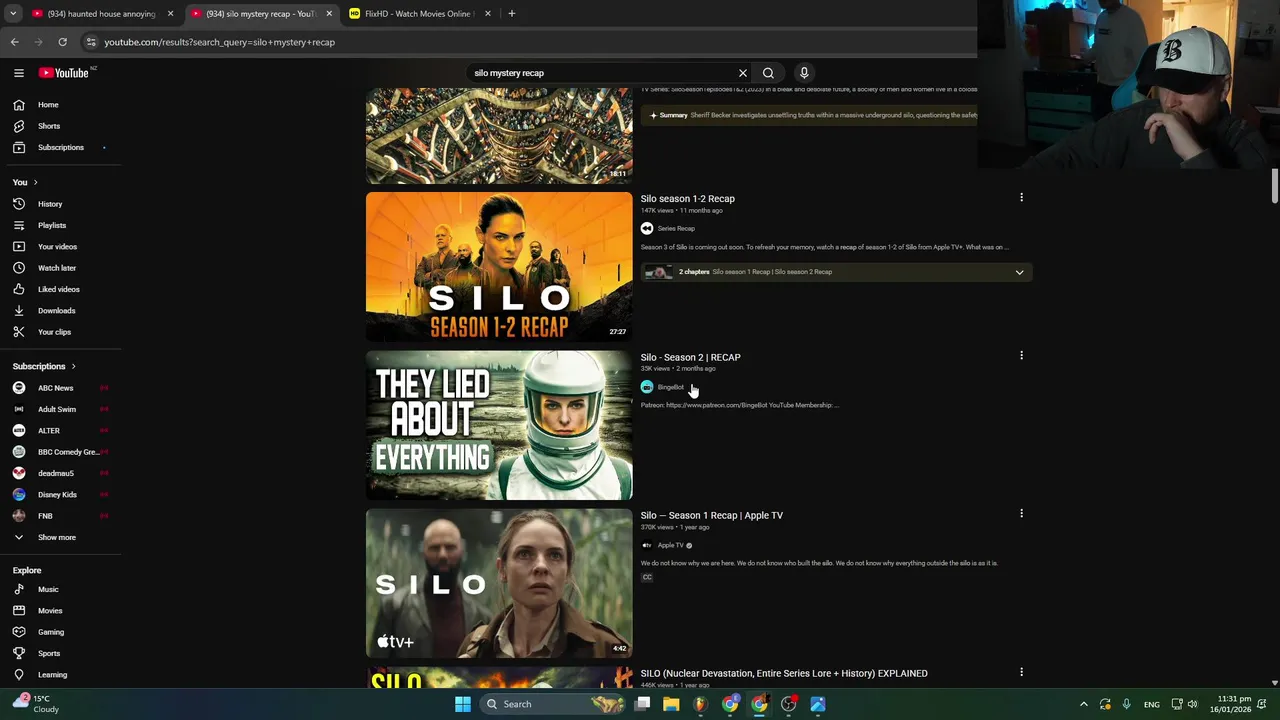Open the browser tab search dropdown
Screen dimensions: 1280x720
(x=13, y=14)
